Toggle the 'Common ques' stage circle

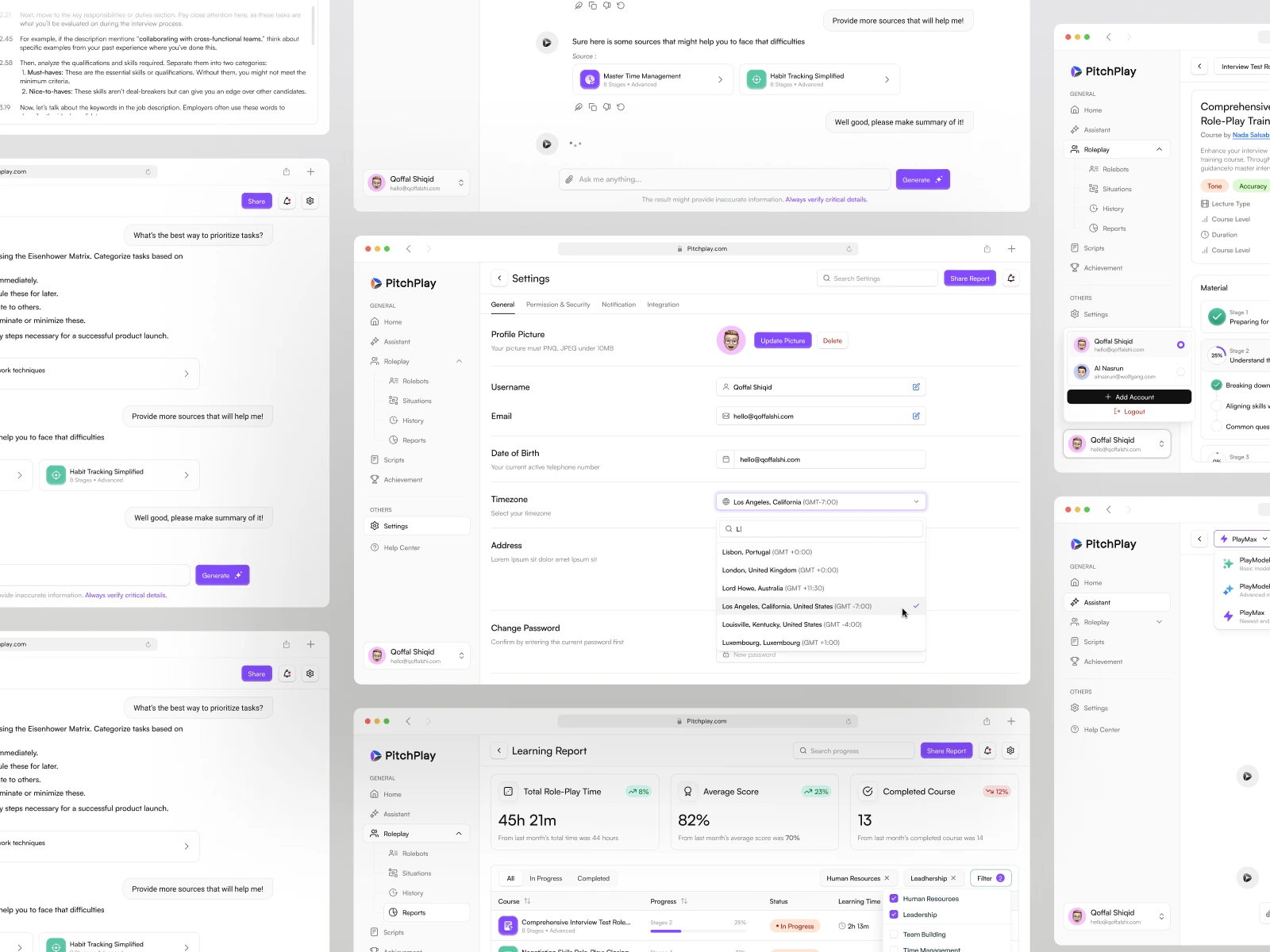pyautogui.click(x=1216, y=427)
